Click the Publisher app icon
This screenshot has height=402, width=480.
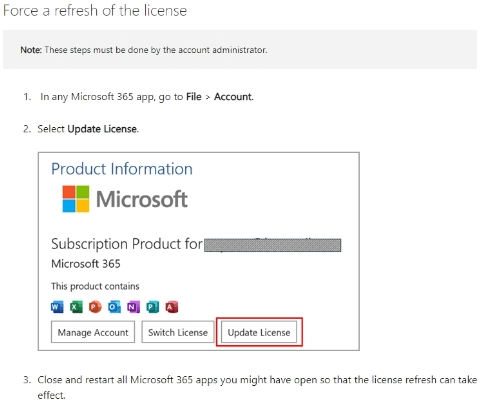pyautogui.click(x=153, y=307)
